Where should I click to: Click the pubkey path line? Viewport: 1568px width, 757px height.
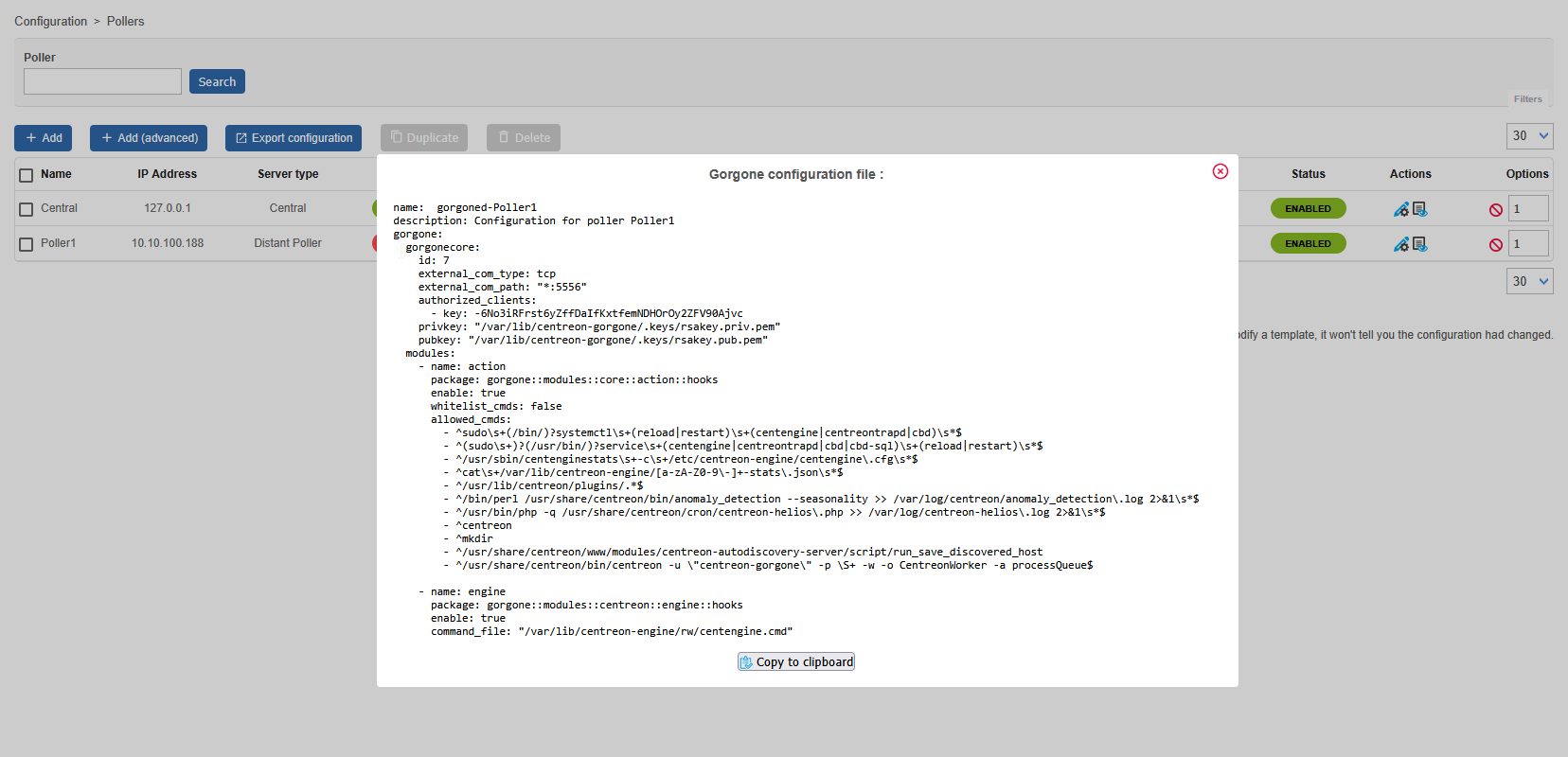click(x=593, y=340)
